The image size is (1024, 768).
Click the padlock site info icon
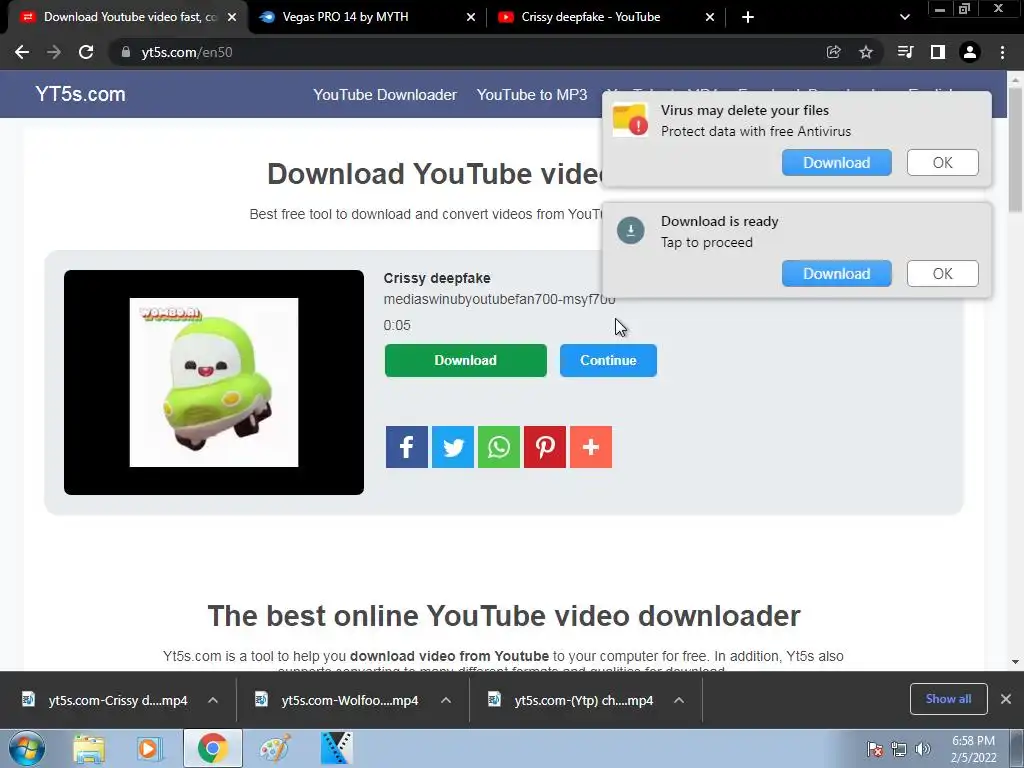click(126, 52)
